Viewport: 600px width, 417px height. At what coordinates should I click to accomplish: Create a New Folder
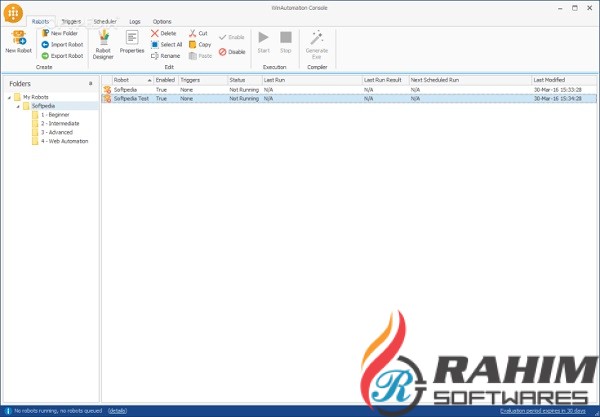(60, 33)
